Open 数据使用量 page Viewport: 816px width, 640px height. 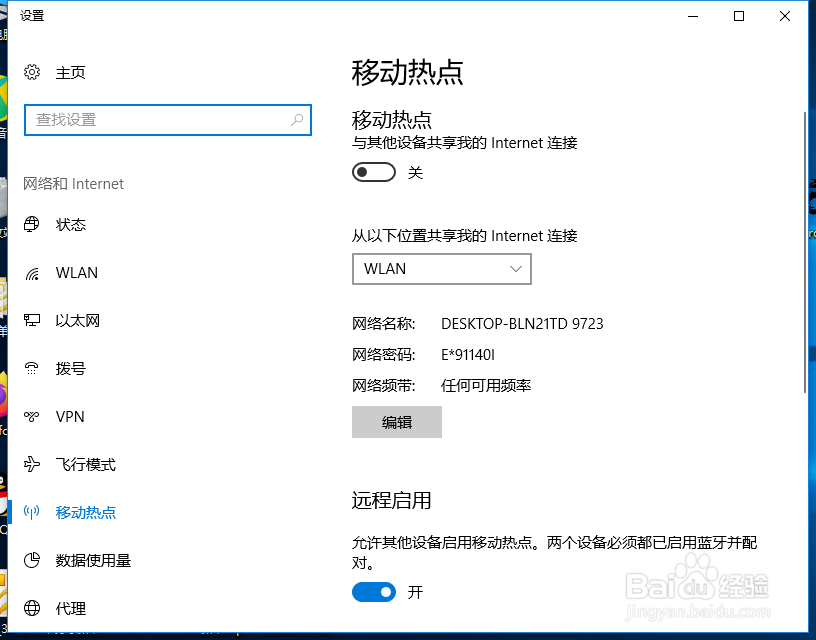[x=93, y=560]
